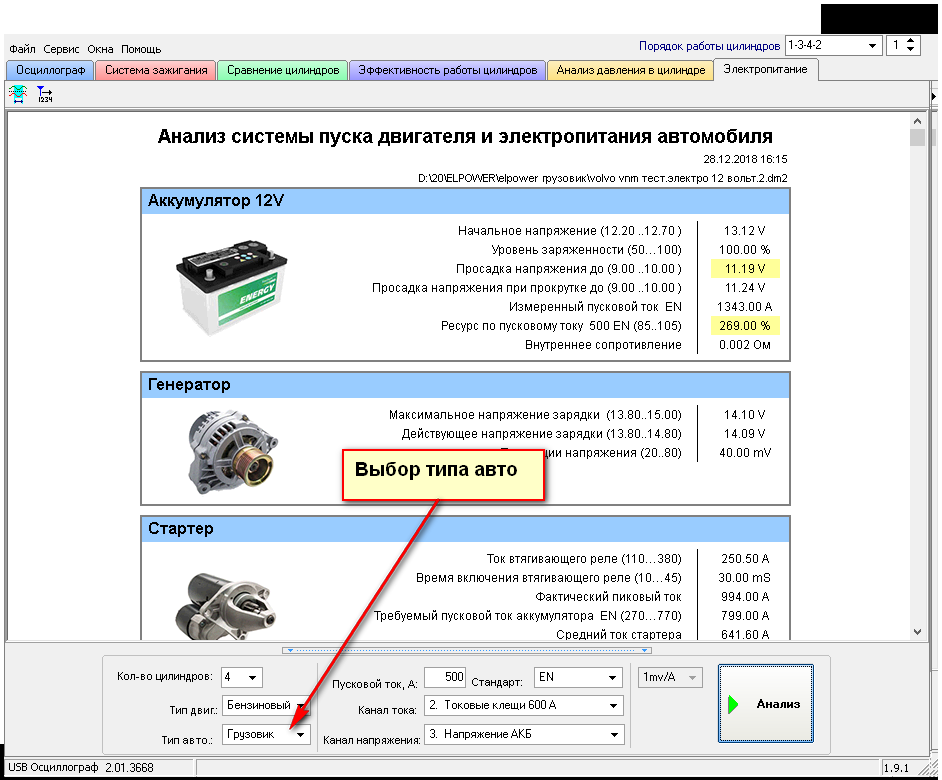Switch to Эффективность работы цилиндров tab
This screenshot has height=780, width=942.
click(x=448, y=70)
